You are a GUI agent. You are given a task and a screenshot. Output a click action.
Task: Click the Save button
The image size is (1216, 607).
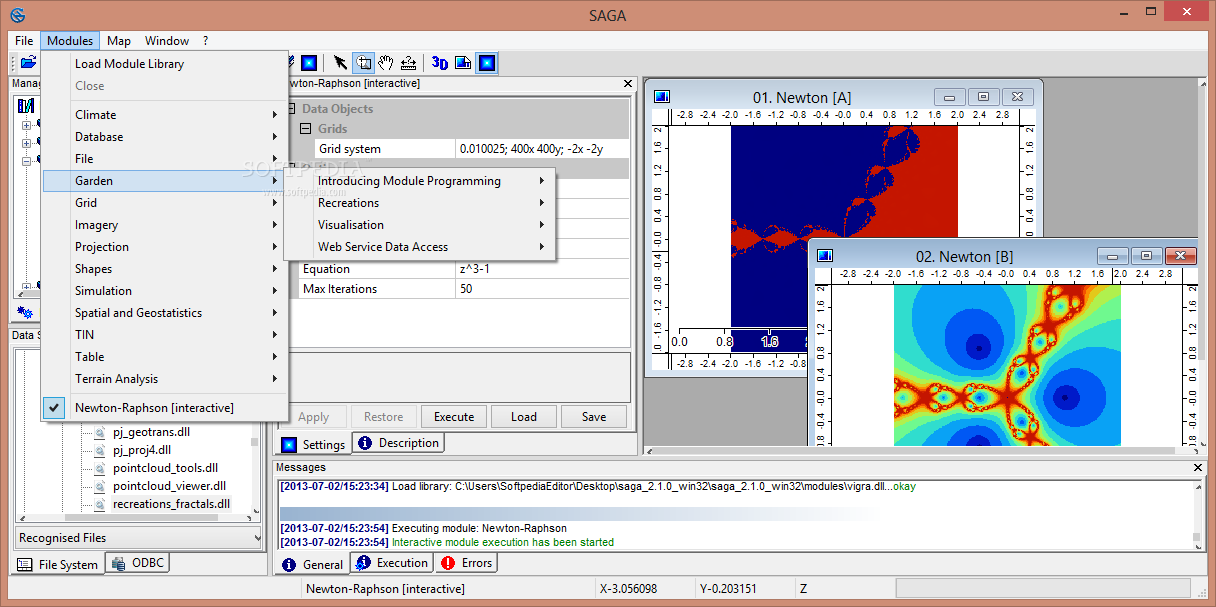[x=594, y=417]
